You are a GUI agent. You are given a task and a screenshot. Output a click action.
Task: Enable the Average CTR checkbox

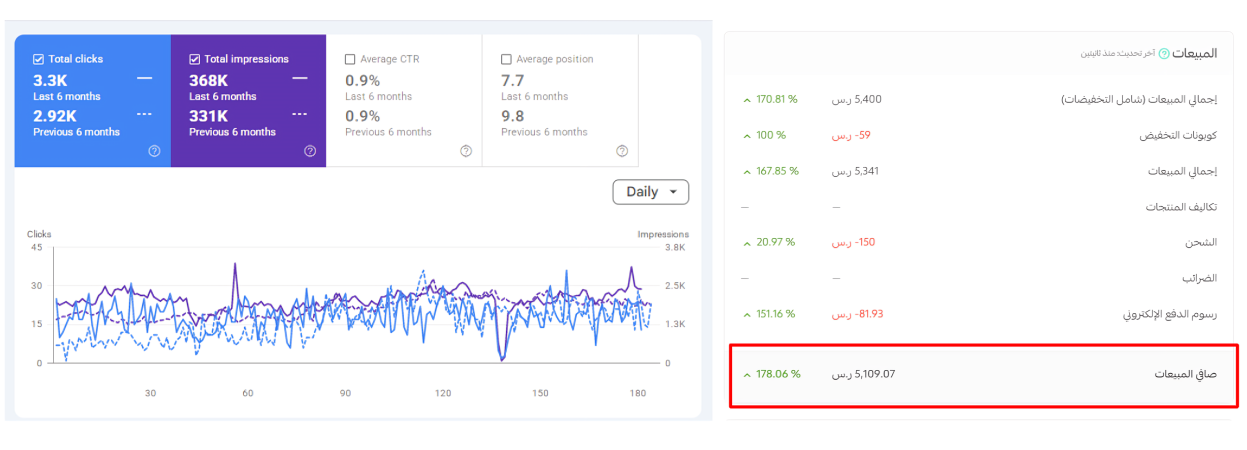coord(350,59)
